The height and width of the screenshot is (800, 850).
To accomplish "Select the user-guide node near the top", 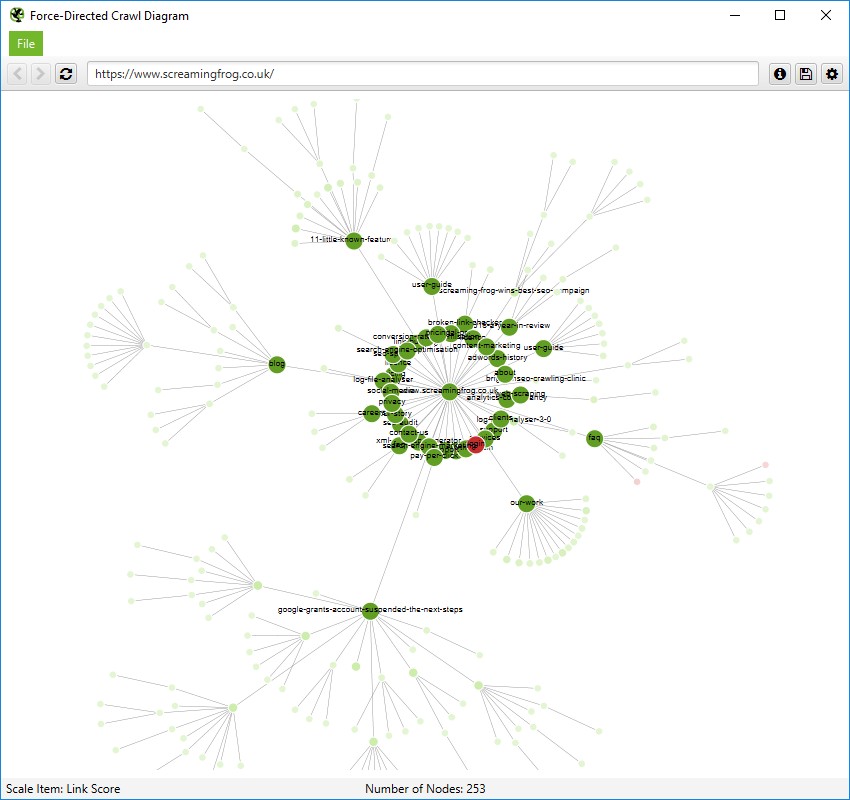I will [432, 286].
